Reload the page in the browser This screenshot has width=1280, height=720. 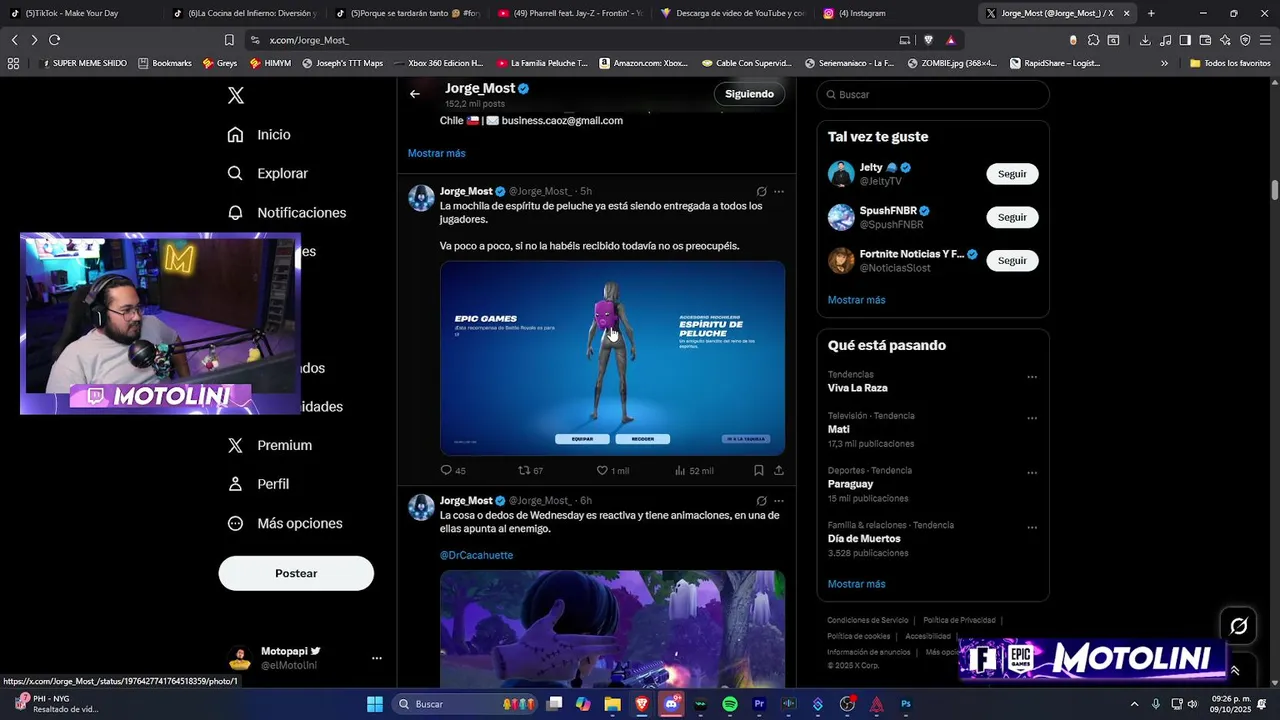tap(54, 40)
